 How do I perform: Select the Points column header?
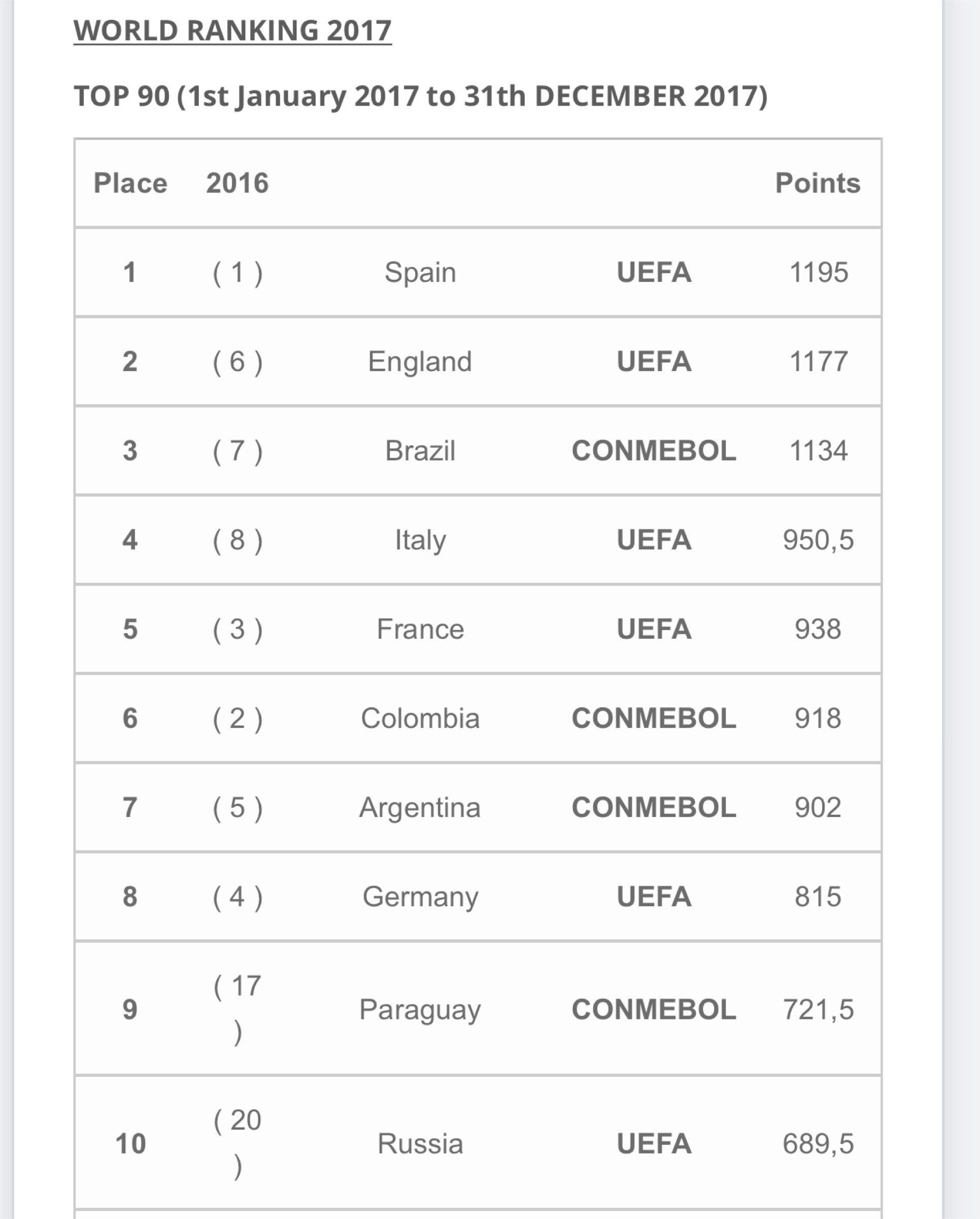[818, 183]
